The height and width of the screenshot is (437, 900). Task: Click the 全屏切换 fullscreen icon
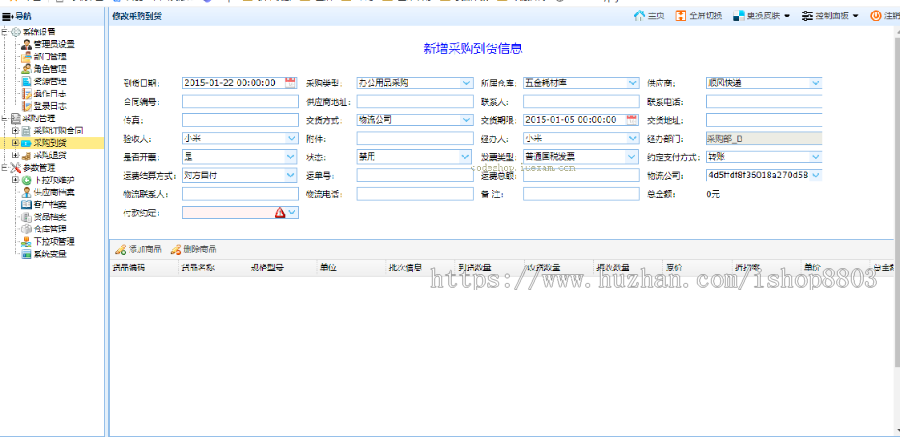tap(681, 16)
